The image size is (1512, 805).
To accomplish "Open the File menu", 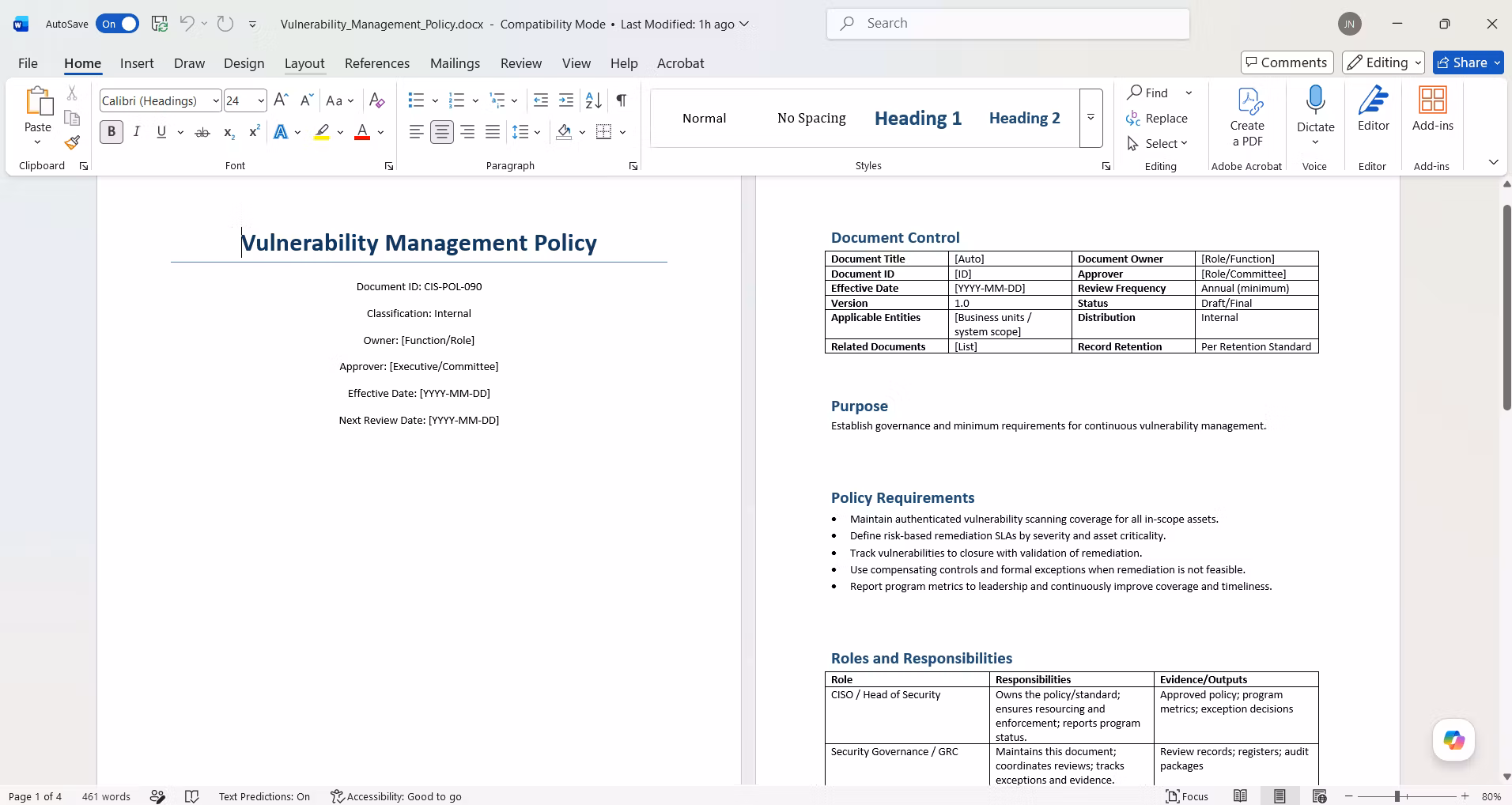I will 28,63.
